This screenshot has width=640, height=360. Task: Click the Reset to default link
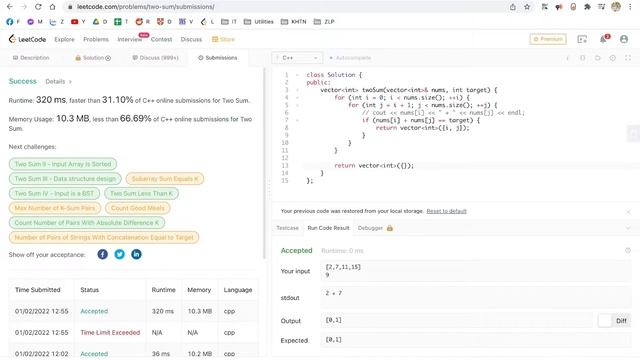click(447, 211)
